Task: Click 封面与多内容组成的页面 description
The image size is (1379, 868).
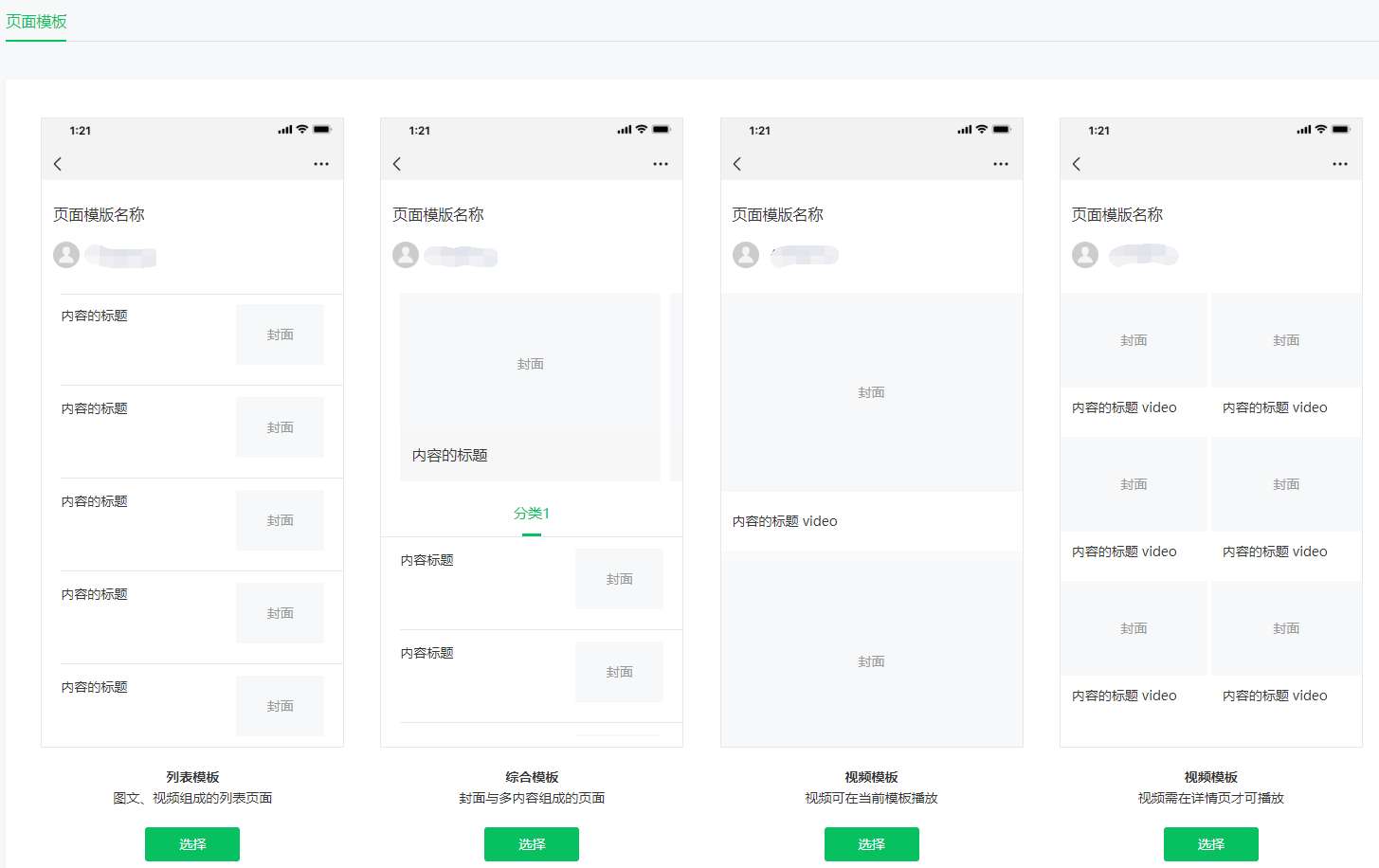Action: pyautogui.click(x=532, y=798)
